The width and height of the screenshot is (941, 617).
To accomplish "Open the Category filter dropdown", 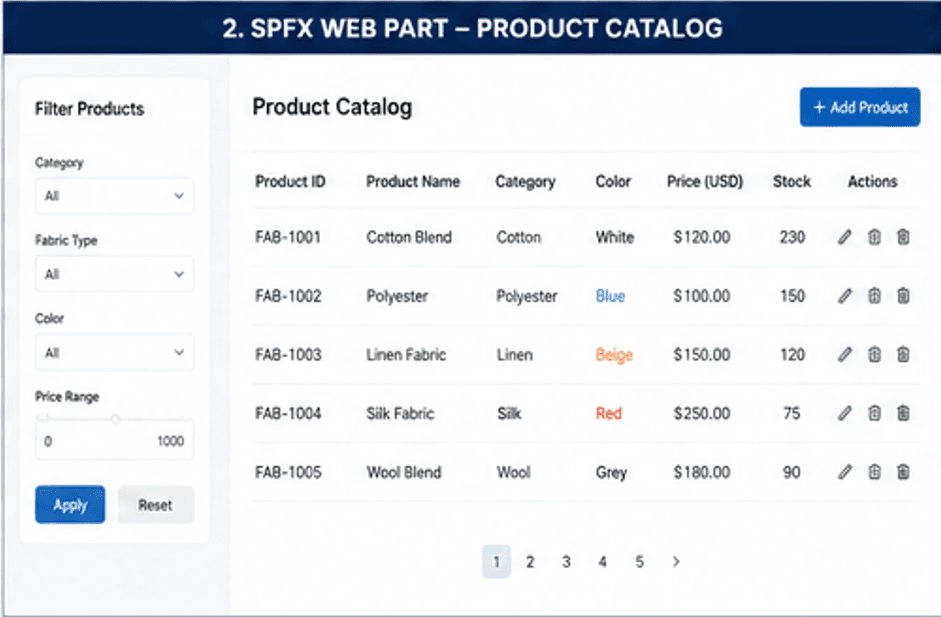I will pyautogui.click(x=115, y=196).
